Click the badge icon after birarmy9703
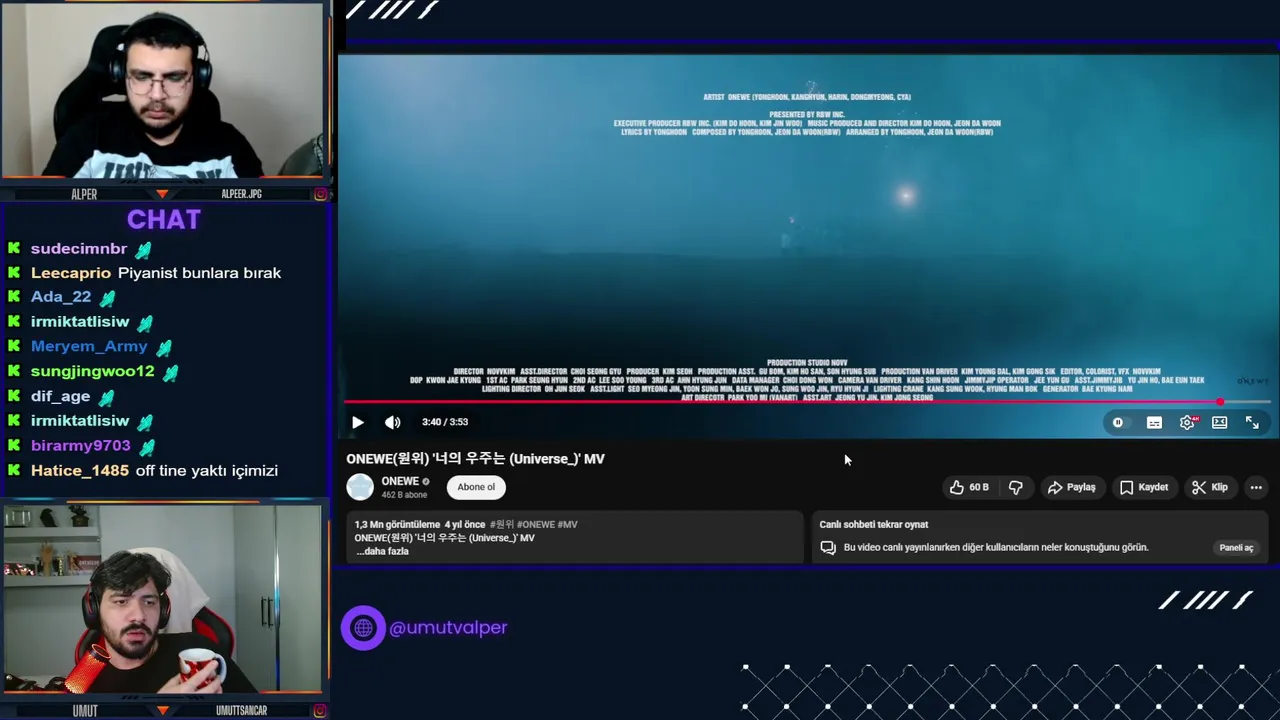Image resolution: width=1280 pixels, height=720 pixels. (147, 446)
